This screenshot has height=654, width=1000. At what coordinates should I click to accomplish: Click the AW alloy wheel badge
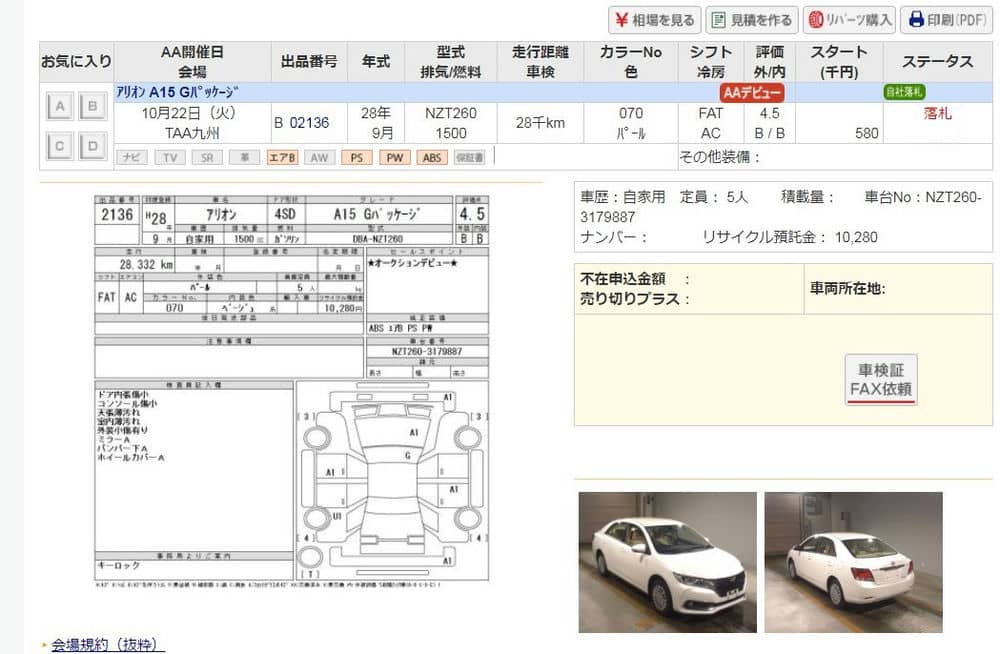[319, 158]
